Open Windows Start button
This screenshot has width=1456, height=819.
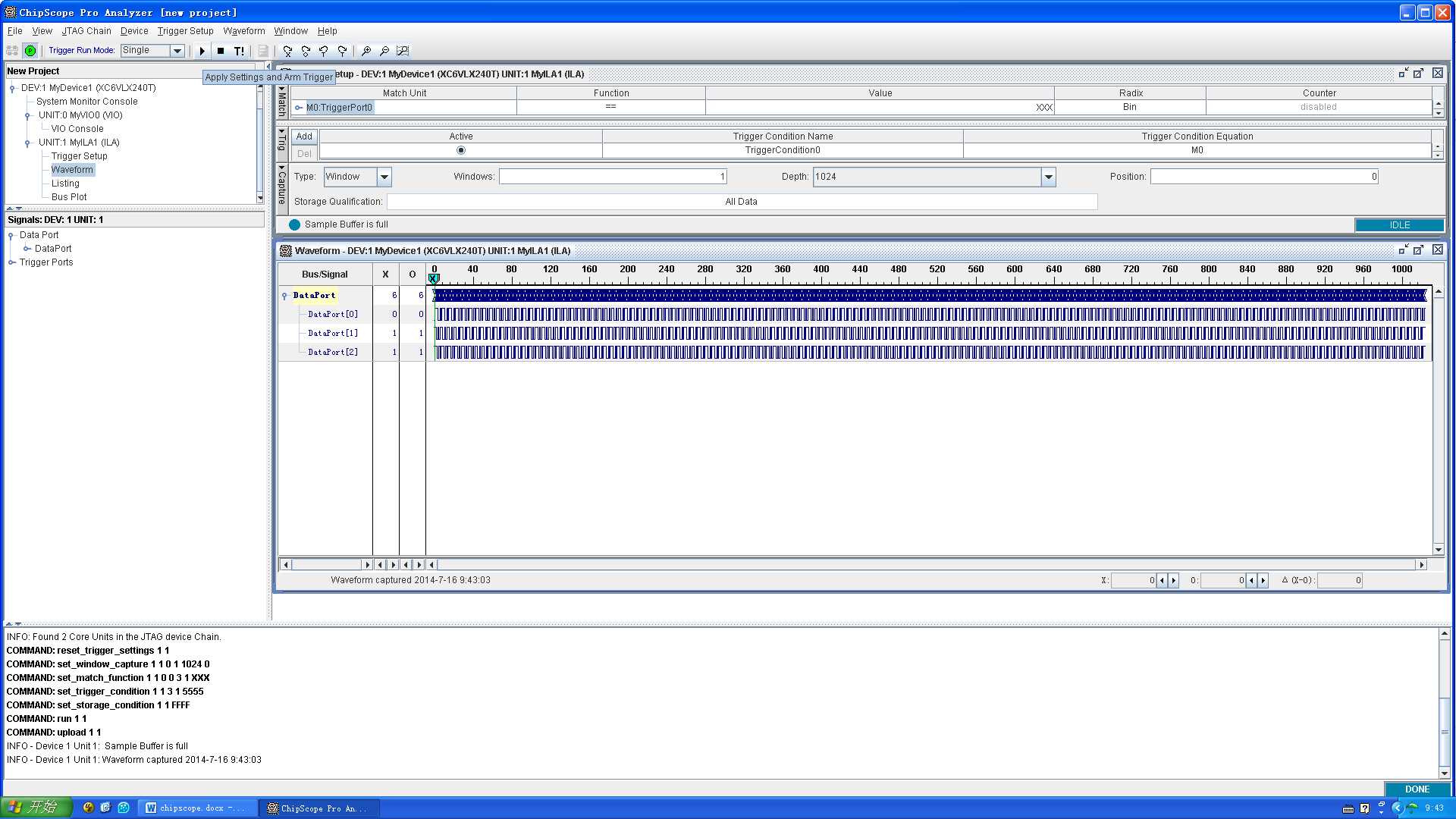[36, 808]
